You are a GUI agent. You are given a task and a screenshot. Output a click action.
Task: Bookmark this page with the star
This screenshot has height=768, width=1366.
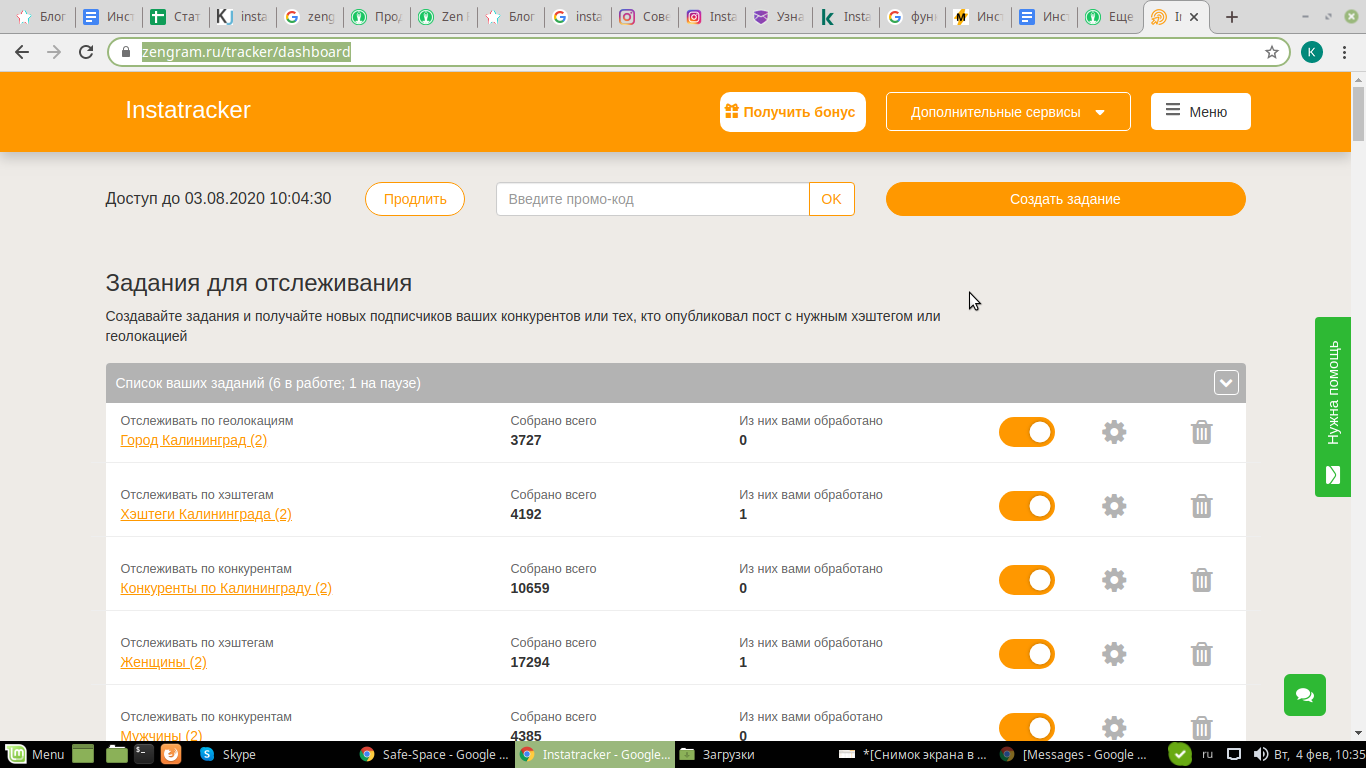(x=1272, y=52)
